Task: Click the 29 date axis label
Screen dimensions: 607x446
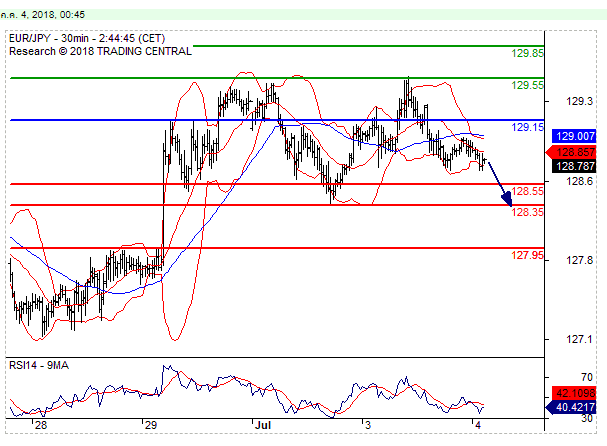Action: pos(151,425)
